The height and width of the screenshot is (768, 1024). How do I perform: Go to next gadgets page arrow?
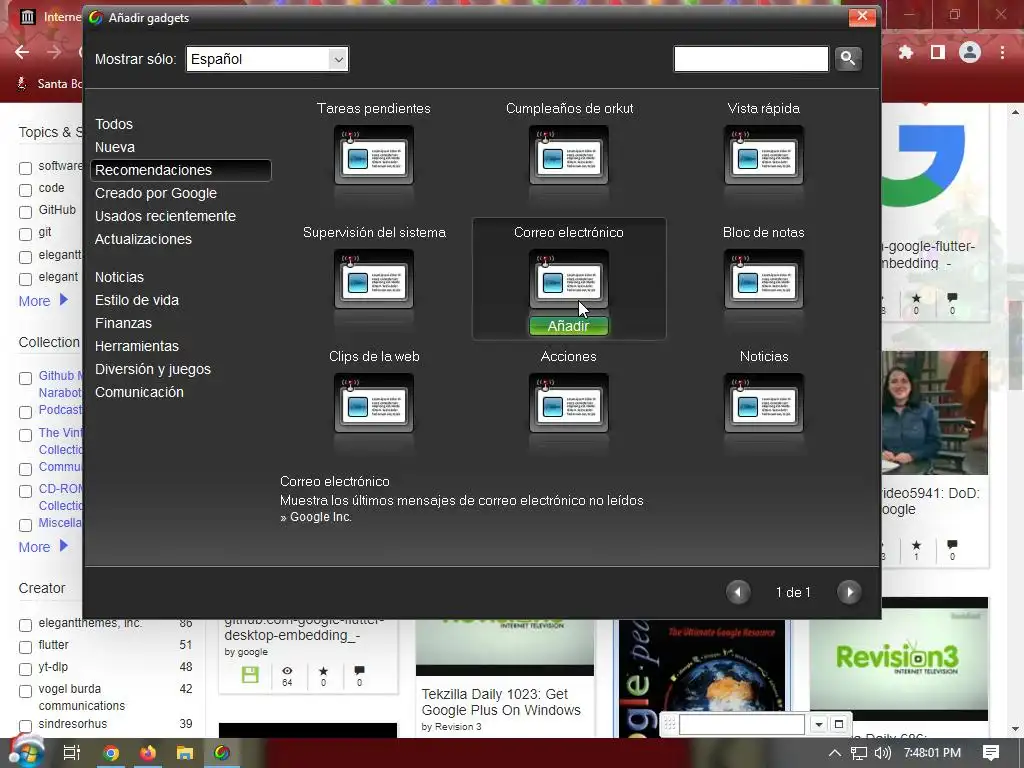pyautogui.click(x=849, y=592)
